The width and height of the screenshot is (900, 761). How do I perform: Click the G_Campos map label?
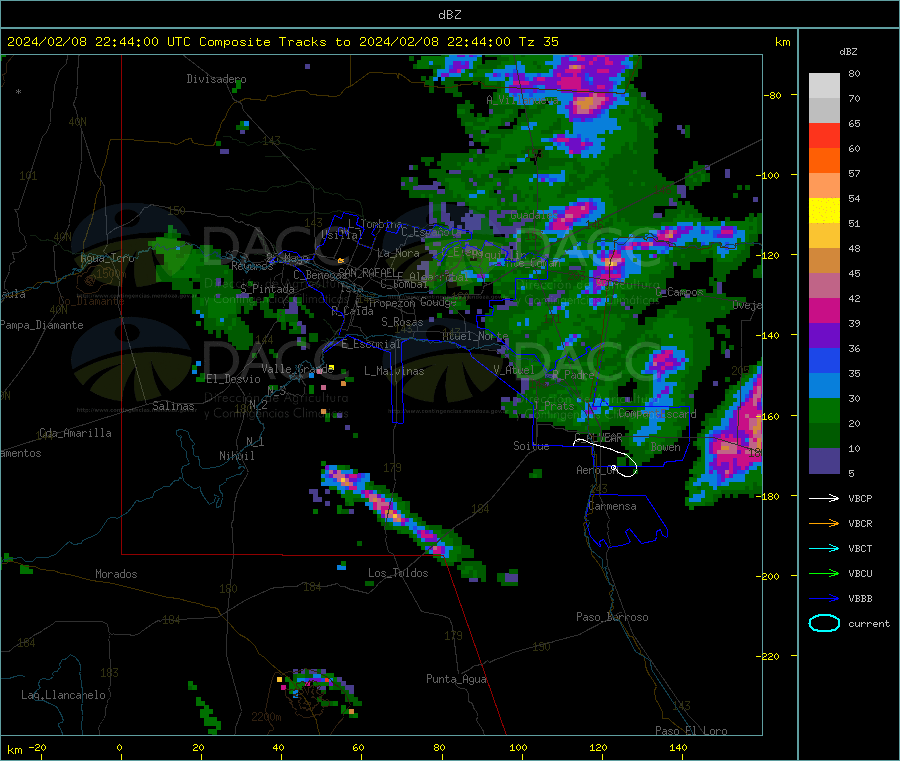click(x=679, y=292)
